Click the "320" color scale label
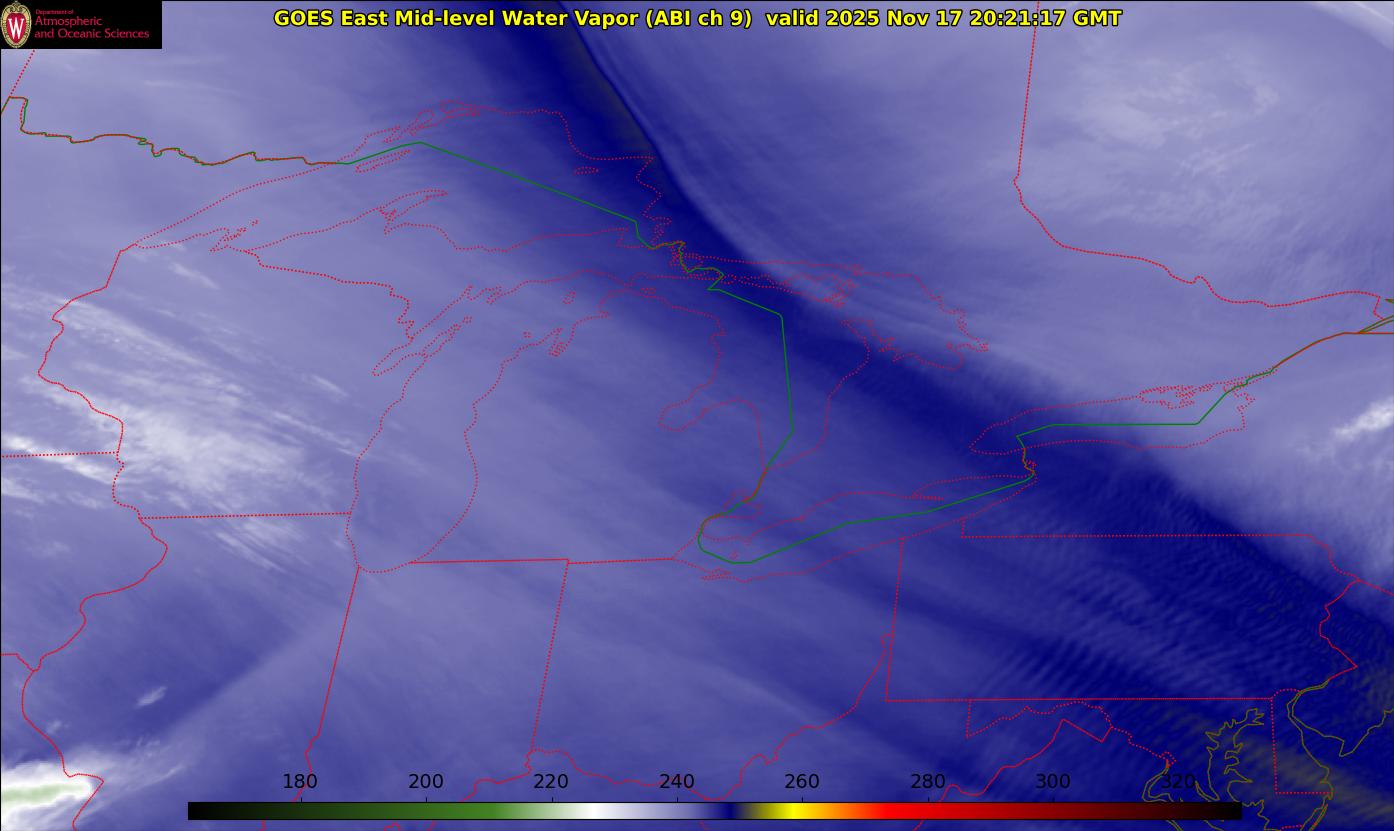 pyautogui.click(x=1178, y=782)
